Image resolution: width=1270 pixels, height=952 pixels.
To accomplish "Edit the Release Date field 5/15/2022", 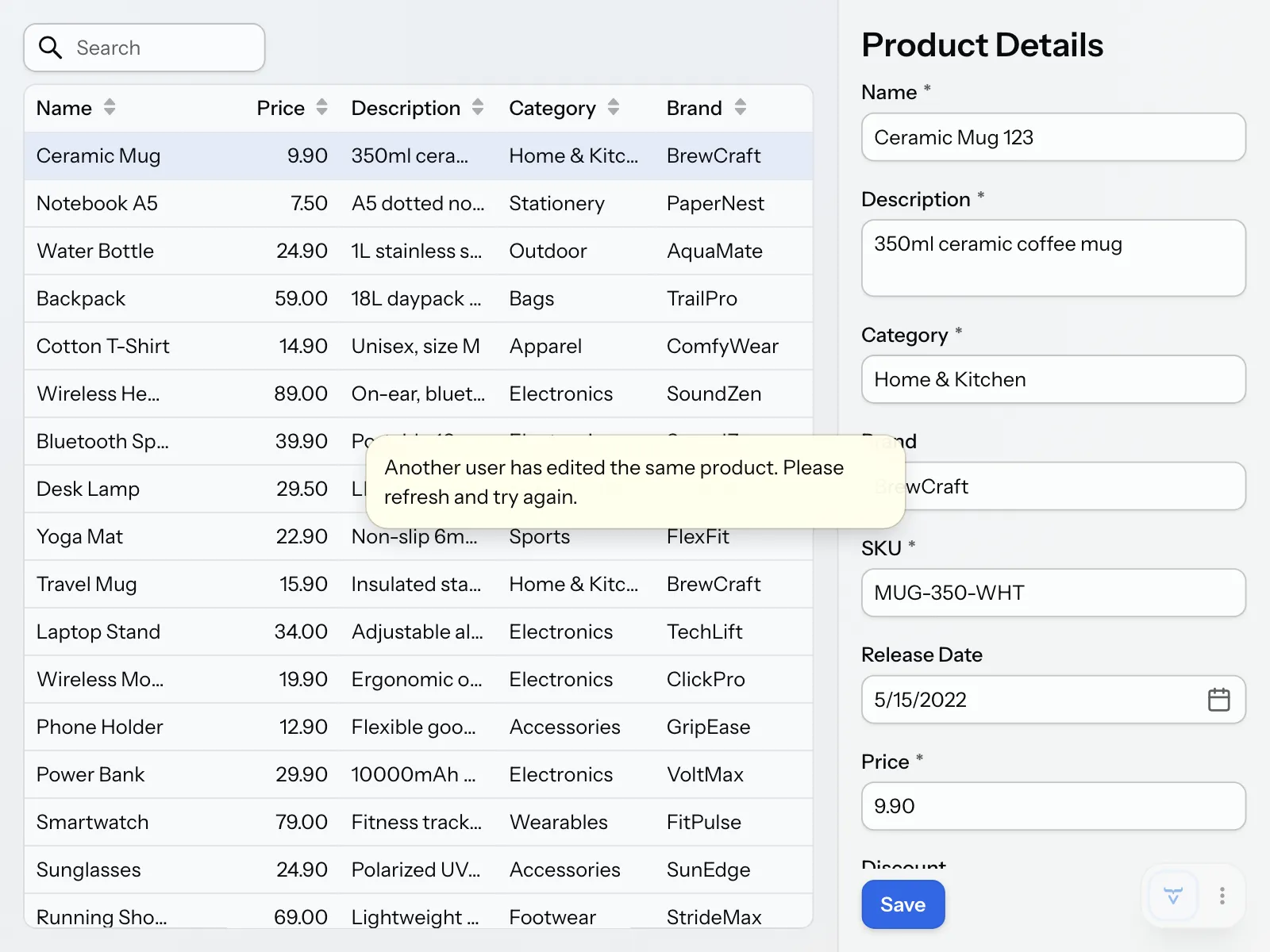I will click(1053, 700).
